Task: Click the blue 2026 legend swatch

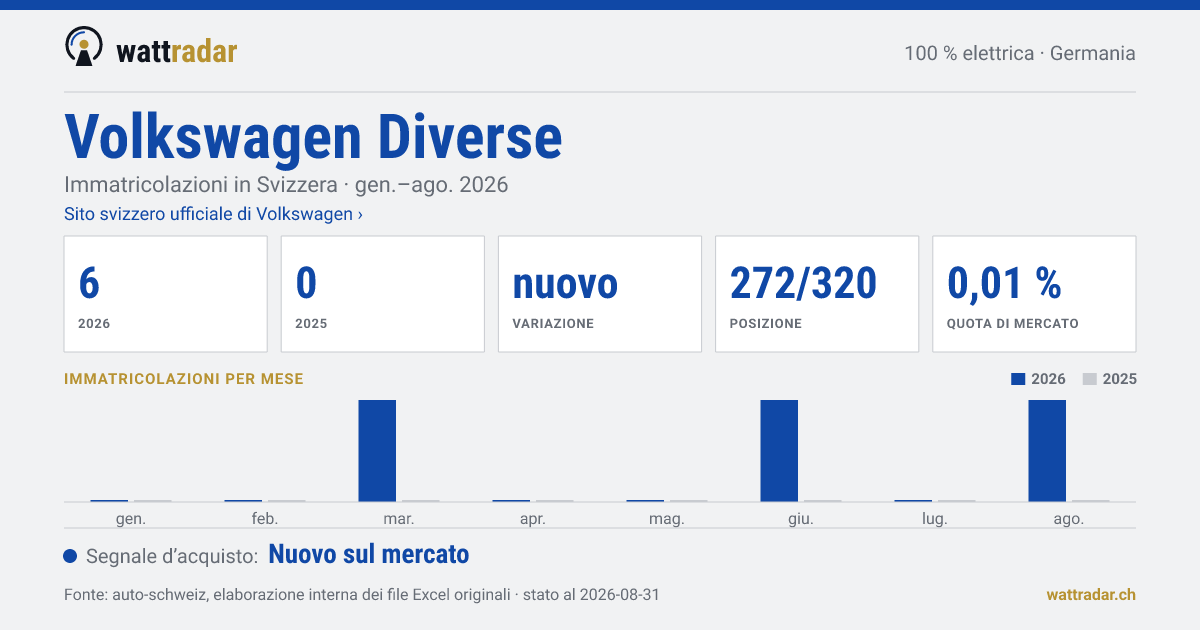Action: pos(1019,379)
